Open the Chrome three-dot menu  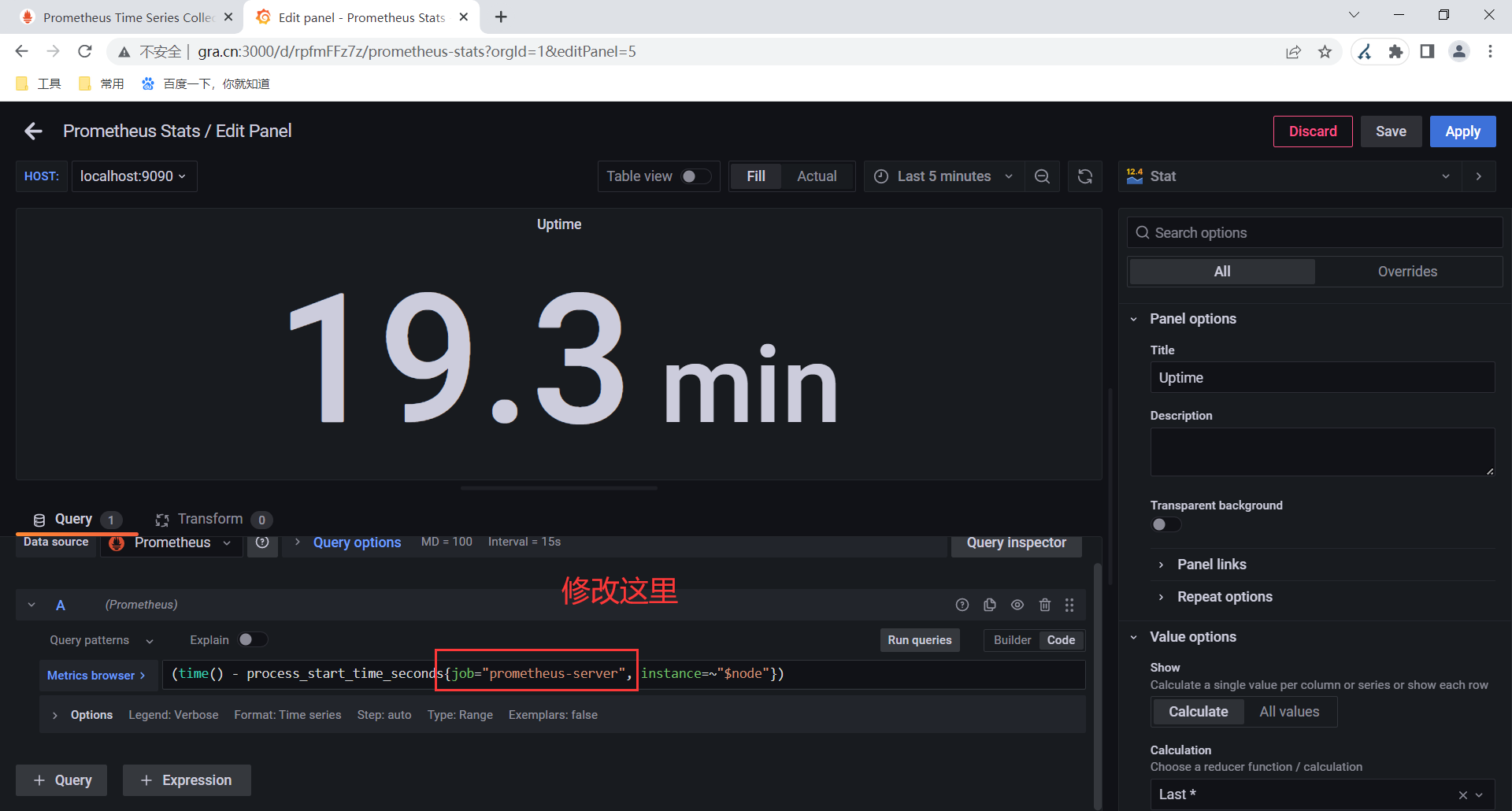click(x=1490, y=52)
